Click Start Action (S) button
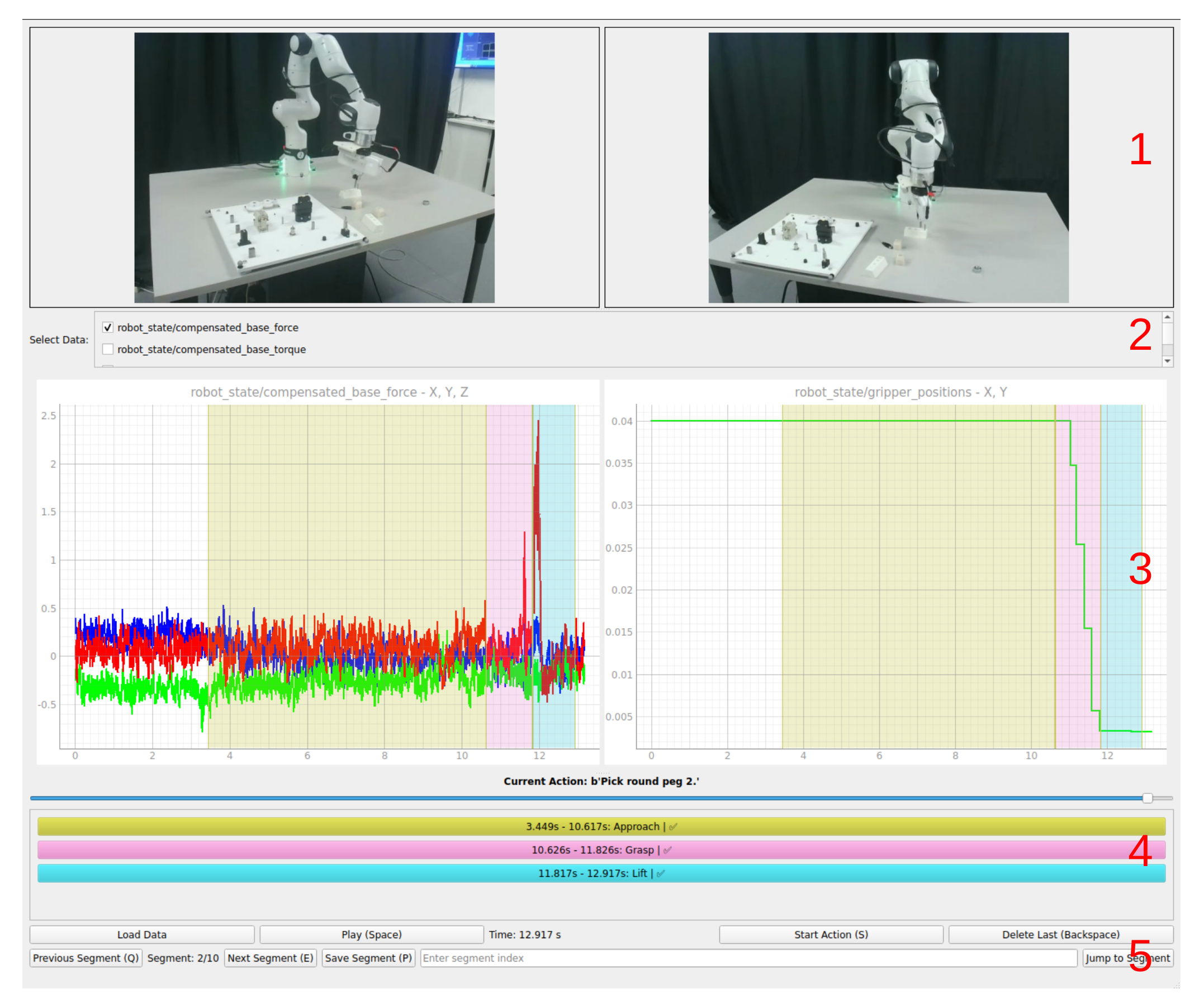 (831, 935)
